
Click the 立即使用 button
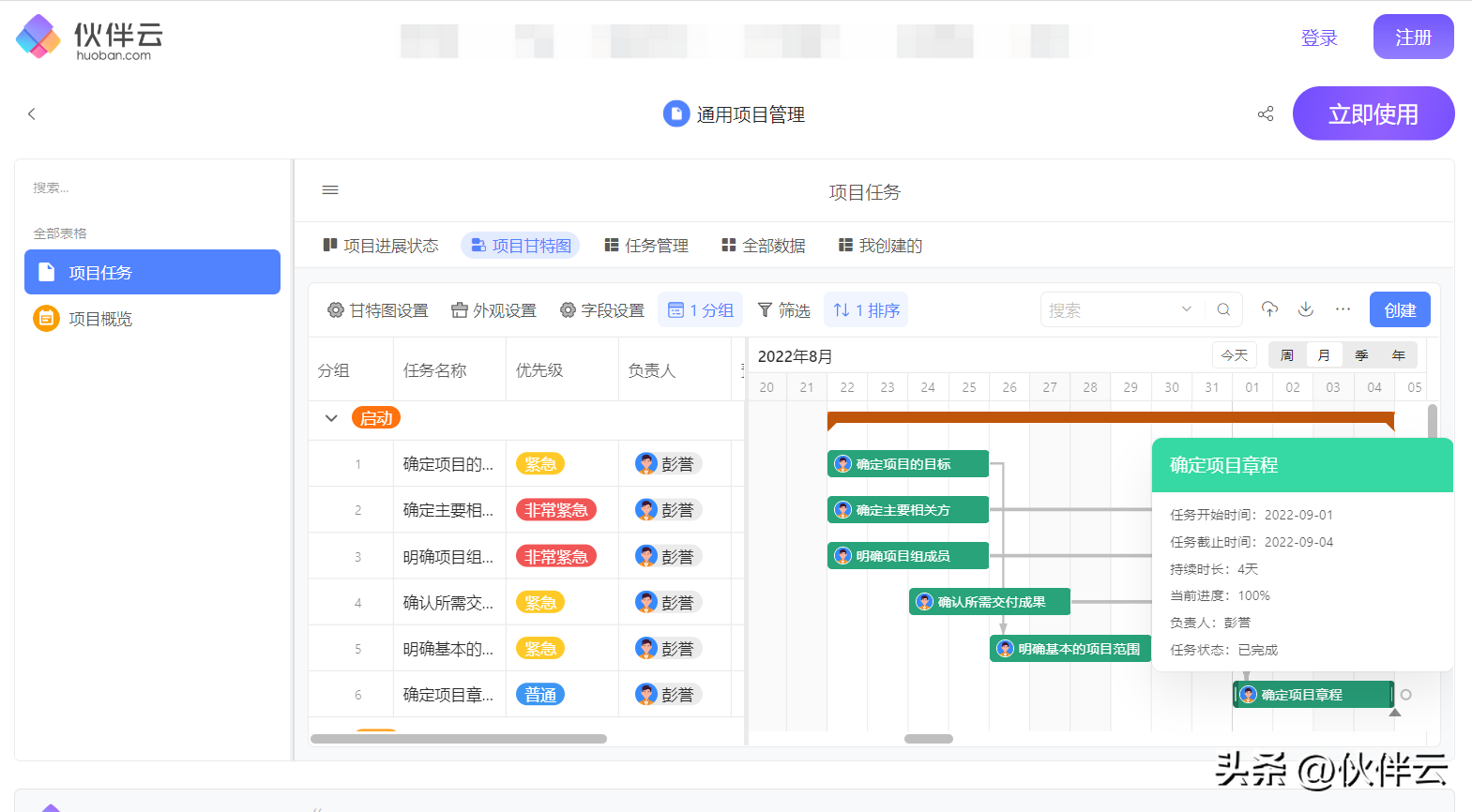pos(1373,113)
